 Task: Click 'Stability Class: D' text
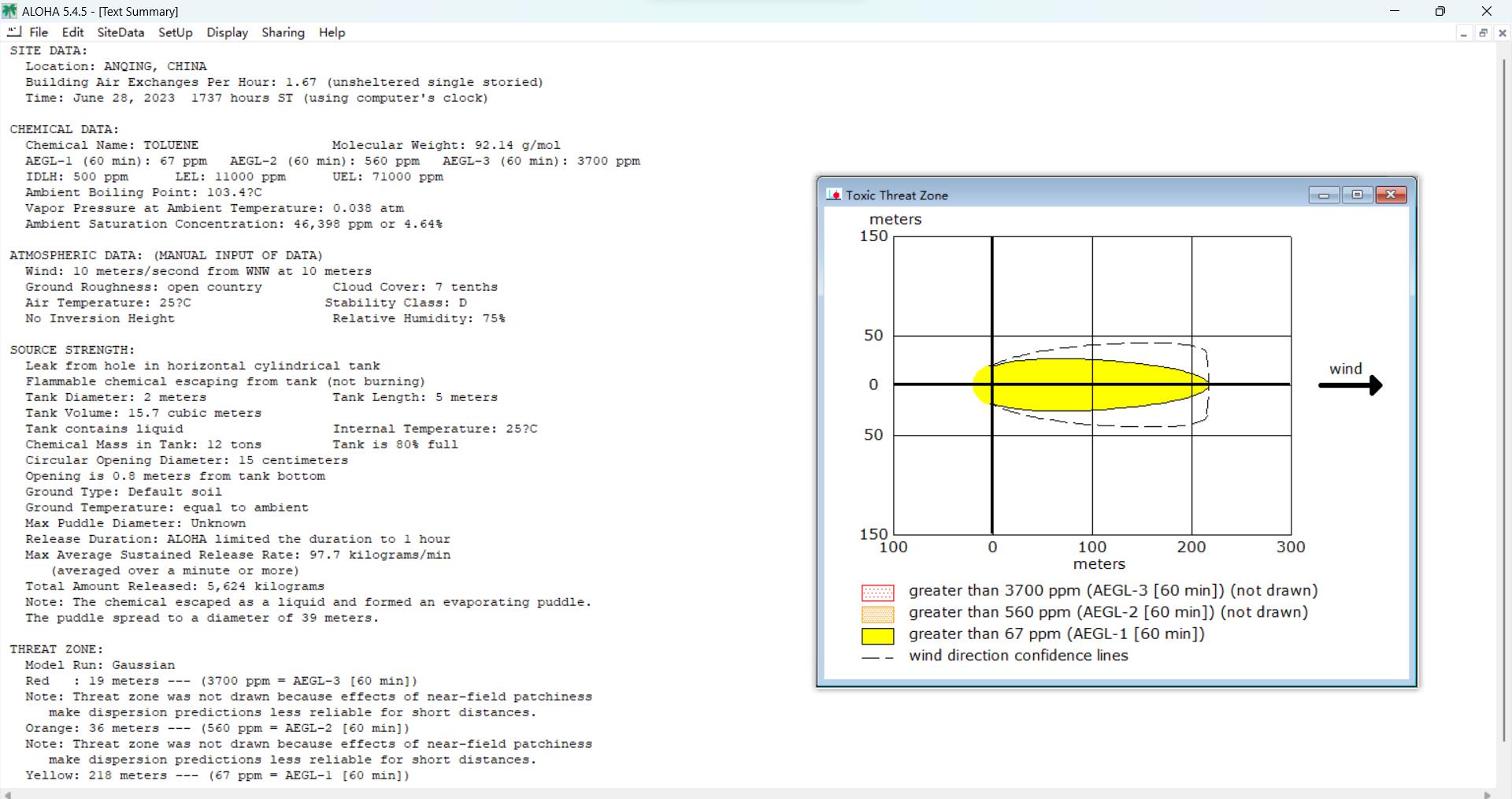click(x=396, y=303)
